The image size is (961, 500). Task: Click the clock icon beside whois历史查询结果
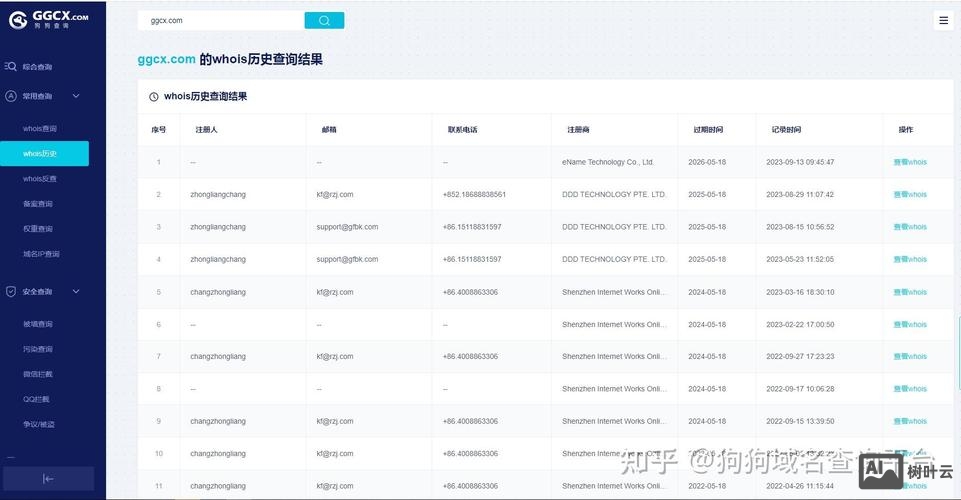[x=154, y=97]
